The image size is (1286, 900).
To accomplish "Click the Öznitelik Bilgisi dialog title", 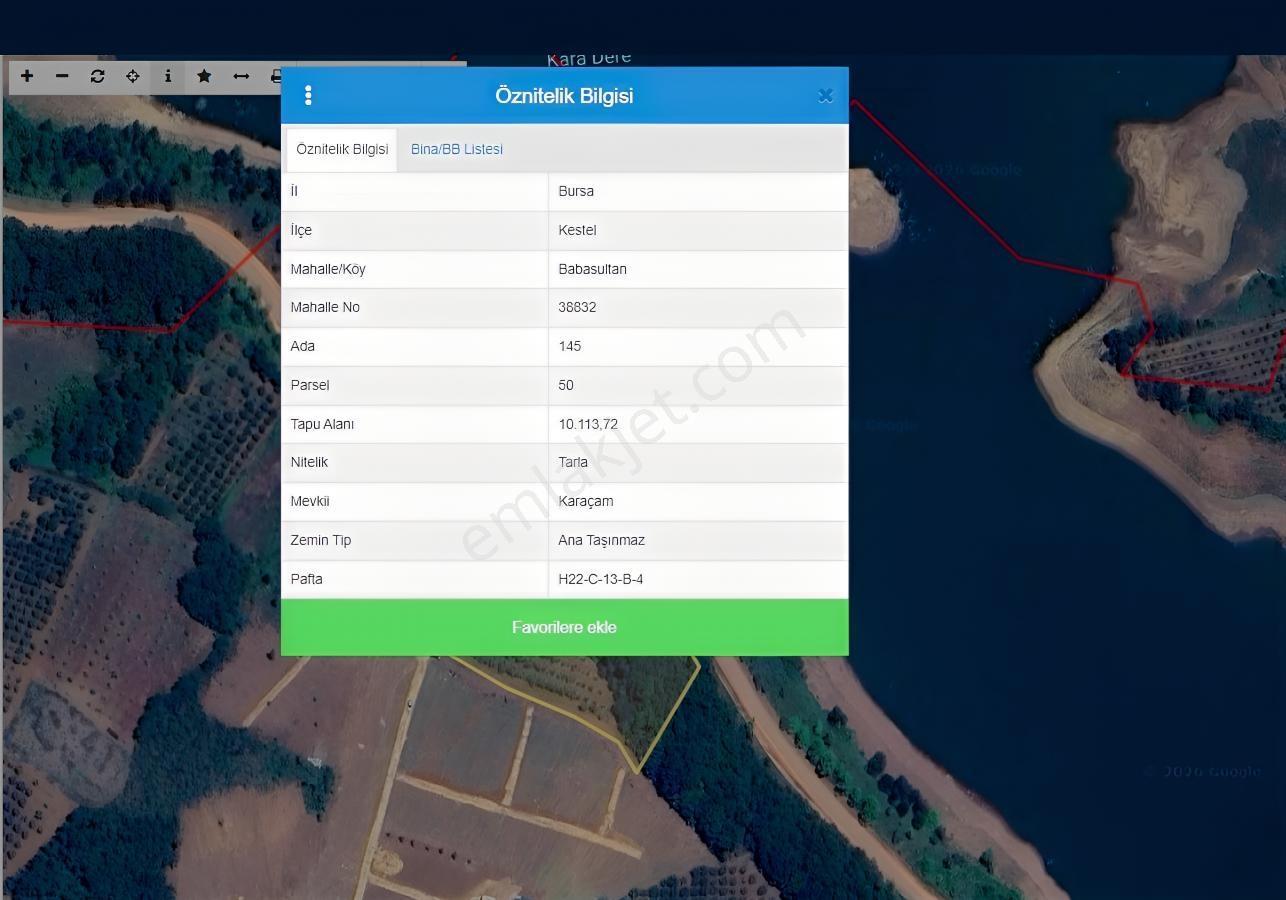I will point(564,96).
